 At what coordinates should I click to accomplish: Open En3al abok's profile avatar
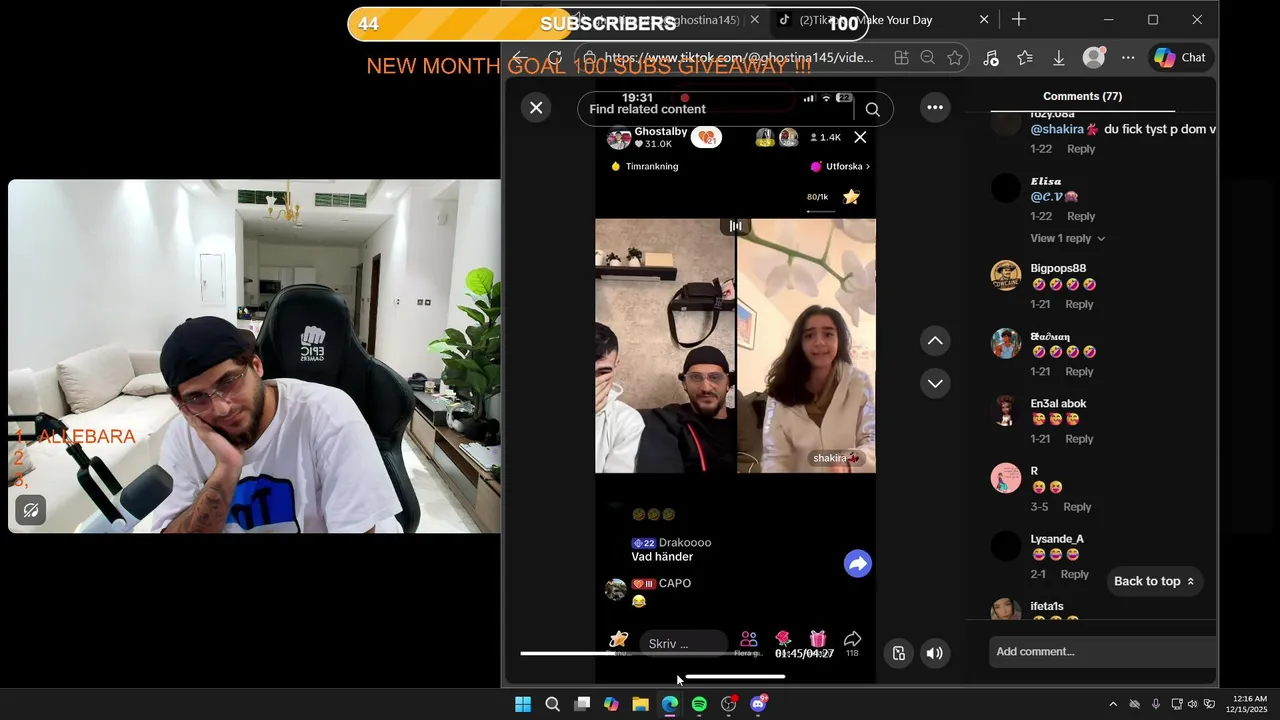[1006, 411]
